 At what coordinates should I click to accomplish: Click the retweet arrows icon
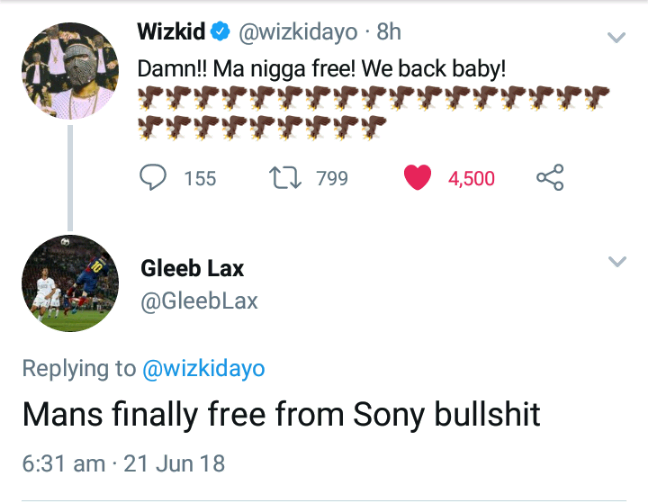(x=285, y=178)
